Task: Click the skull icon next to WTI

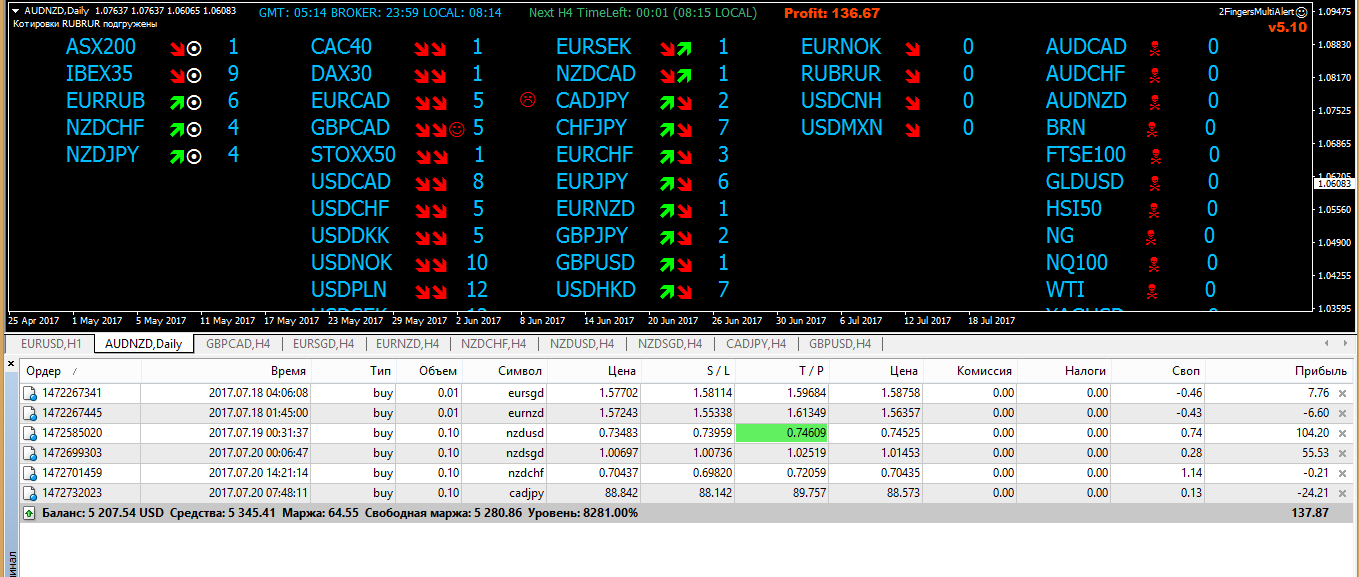Action: (x=1151, y=291)
